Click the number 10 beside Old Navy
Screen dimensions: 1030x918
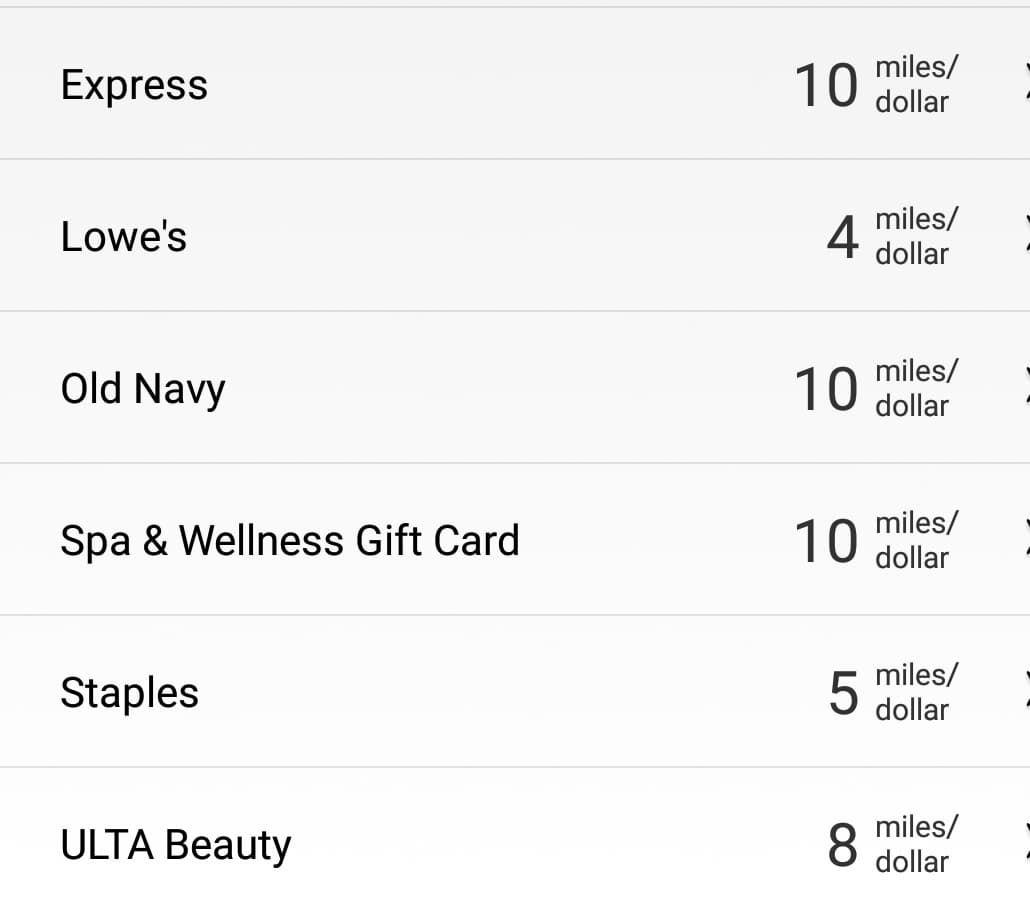pyautogui.click(x=826, y=390)
